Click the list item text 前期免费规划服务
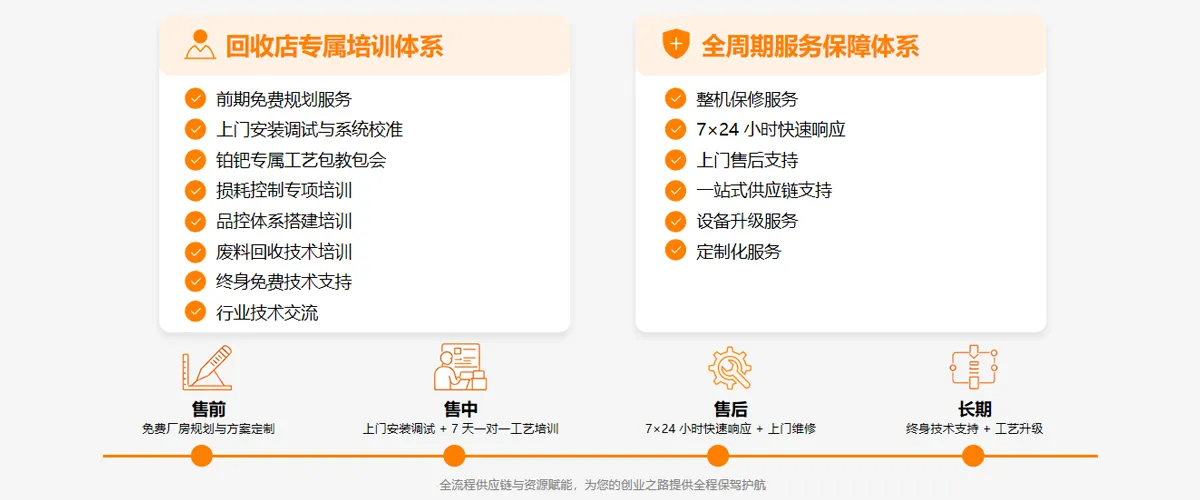The image size is (1200, 500). [x=284, y=100]
